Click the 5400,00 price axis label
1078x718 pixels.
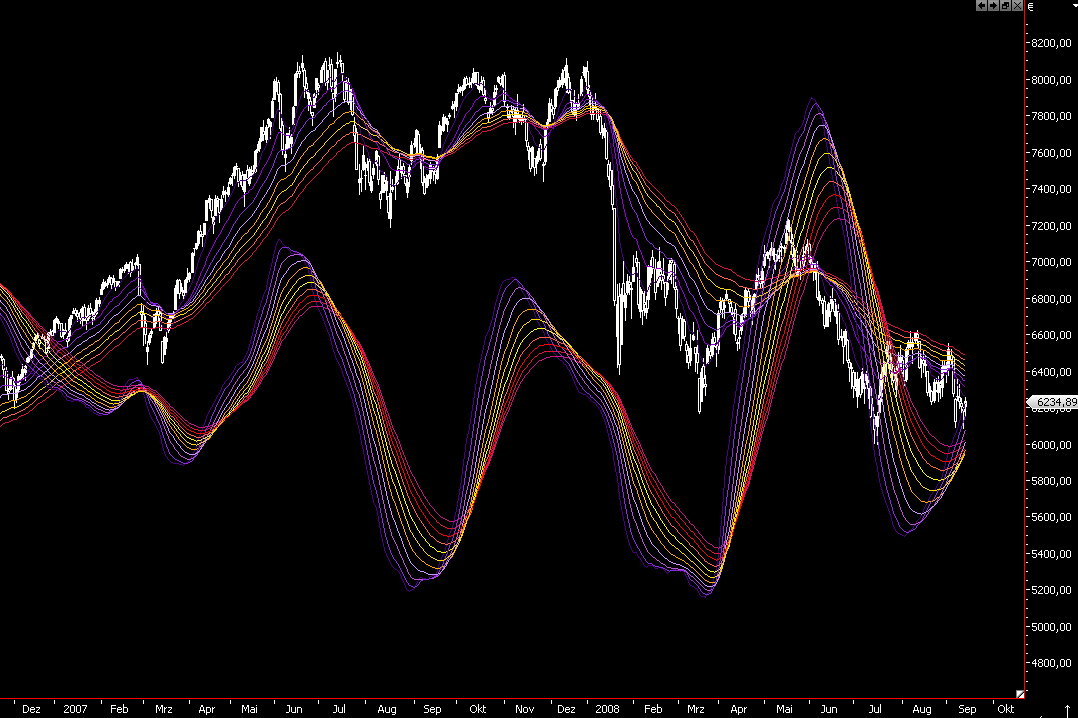point(1051,554)
